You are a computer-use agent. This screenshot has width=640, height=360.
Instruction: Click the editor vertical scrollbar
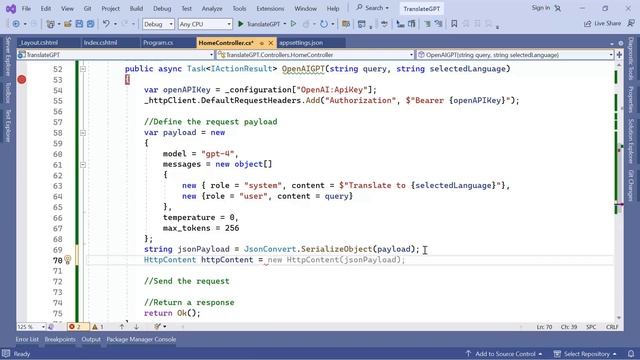click(619, 191)
